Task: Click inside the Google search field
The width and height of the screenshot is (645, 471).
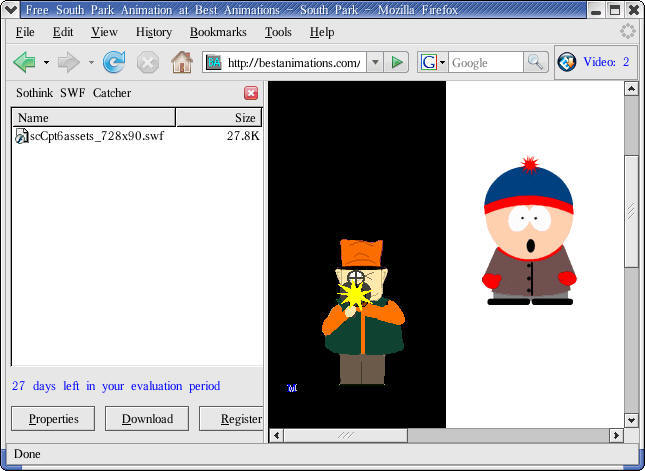Action: coord(486,63)
